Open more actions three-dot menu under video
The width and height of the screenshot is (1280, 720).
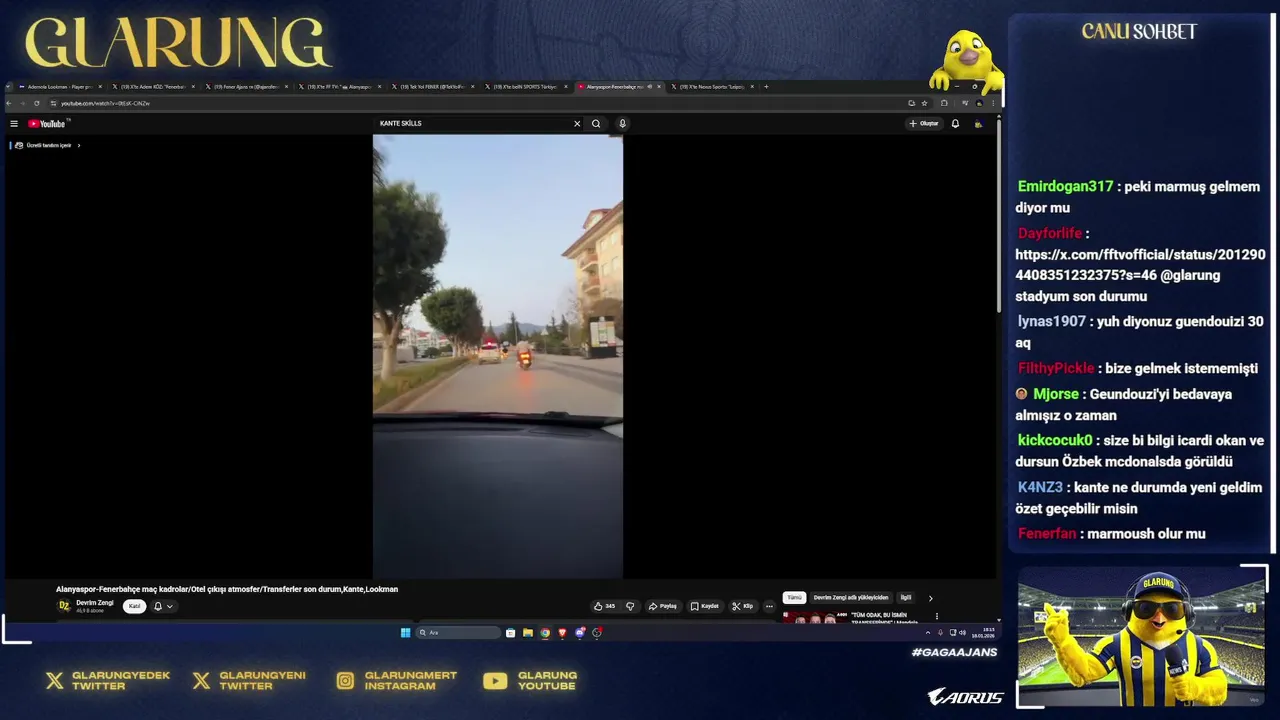click(769, 606)
